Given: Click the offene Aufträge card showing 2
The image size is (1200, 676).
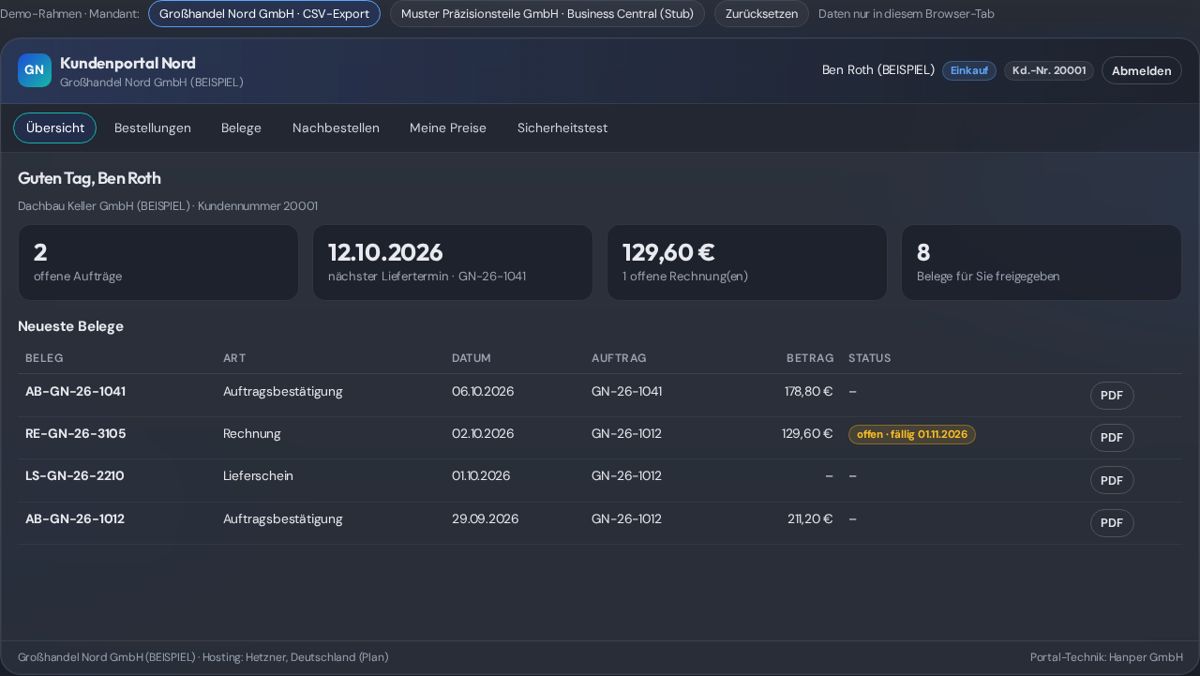Looking at the screenshot, I should pyautogui.click(x=158, y=262).
